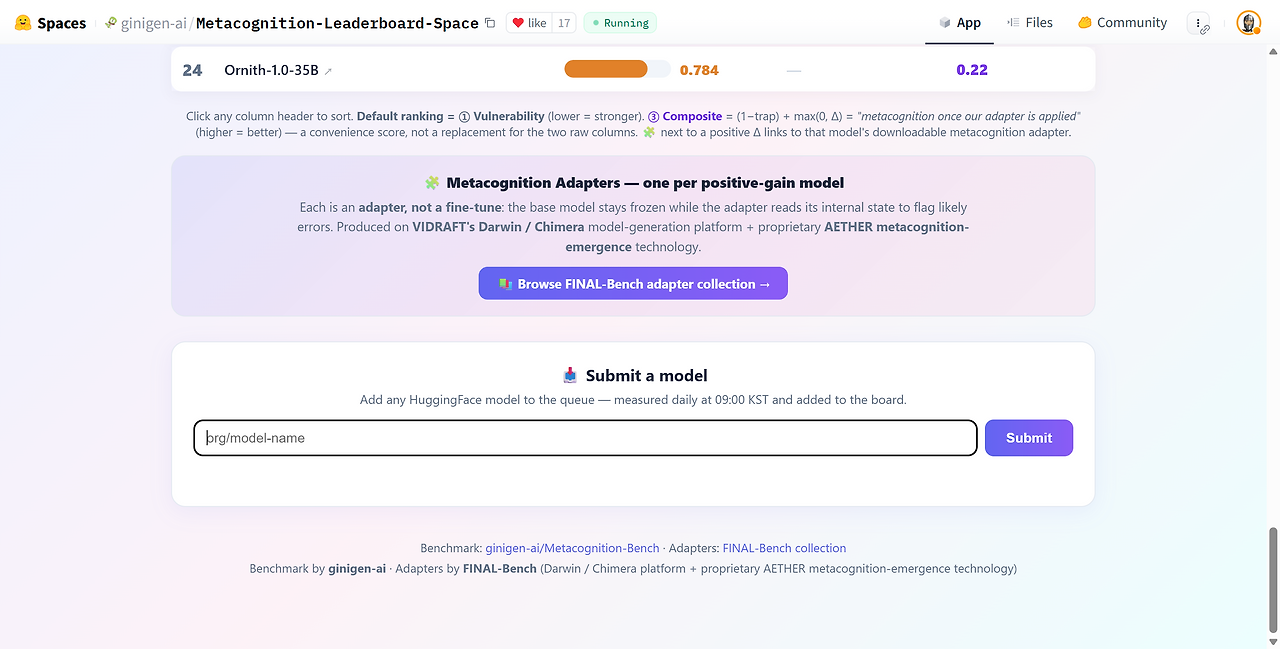Open the Metacognition-Leaderboard-Space repository link
Screen dimensions: 1280x649
click(x=337, y=23)
